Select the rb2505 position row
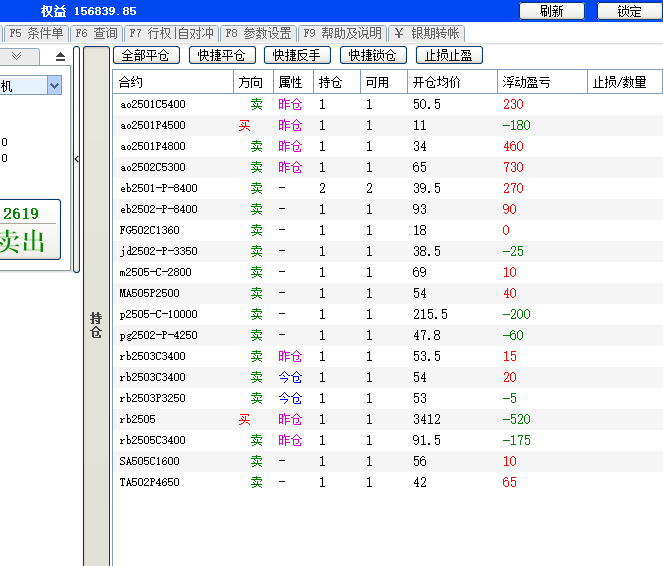This screenshot has height=566, width=663. (300, 419)
